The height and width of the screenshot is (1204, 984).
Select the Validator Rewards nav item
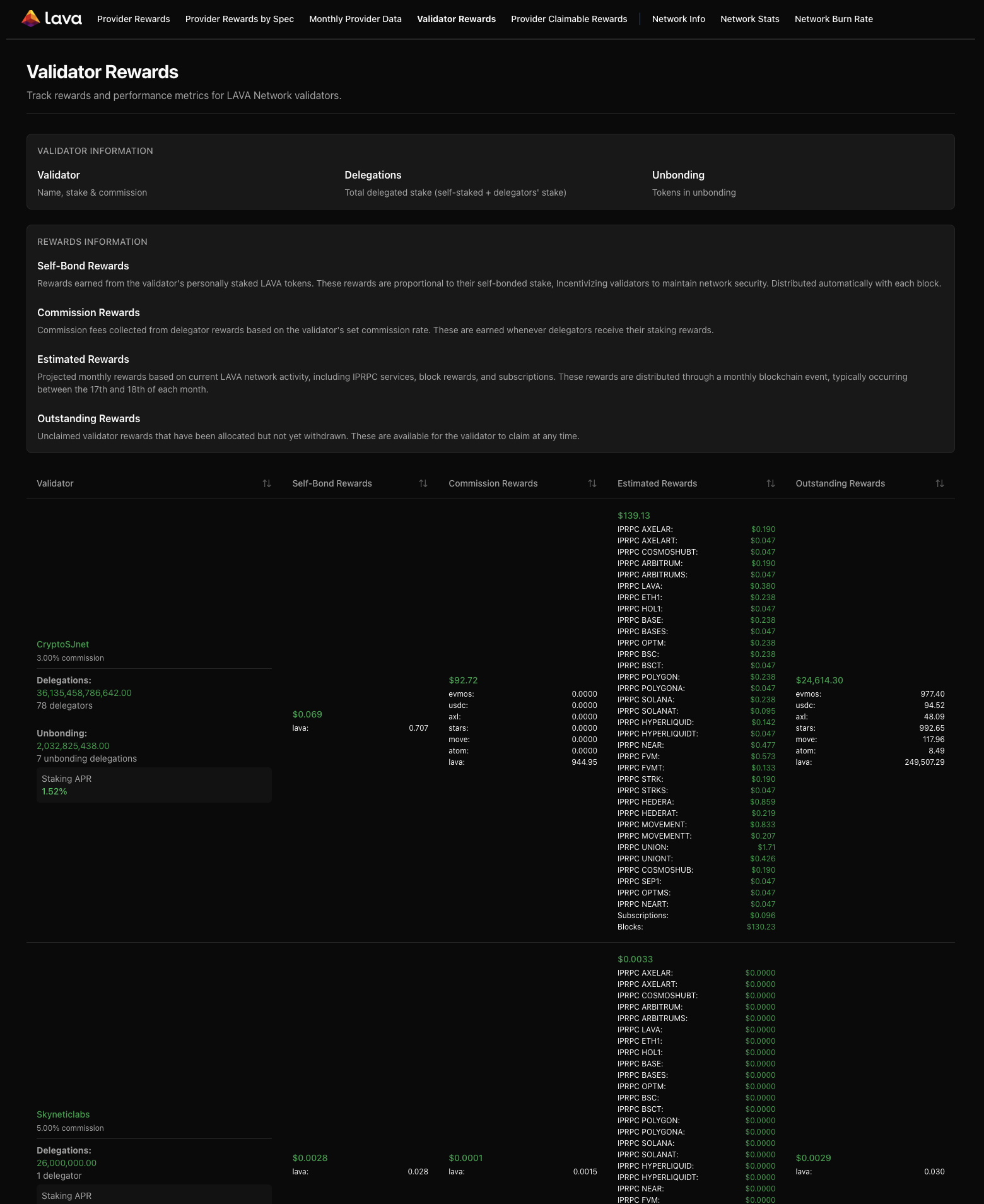(456, 19)
